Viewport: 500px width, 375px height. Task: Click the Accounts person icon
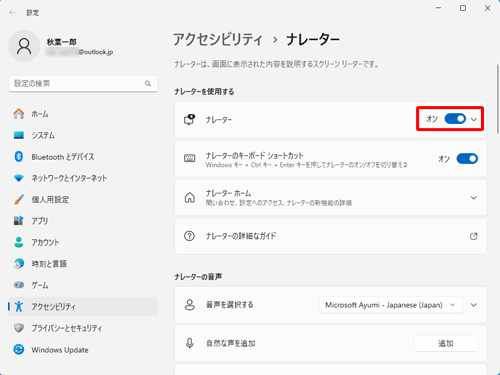pyautogui.click(x=19, y=242)
